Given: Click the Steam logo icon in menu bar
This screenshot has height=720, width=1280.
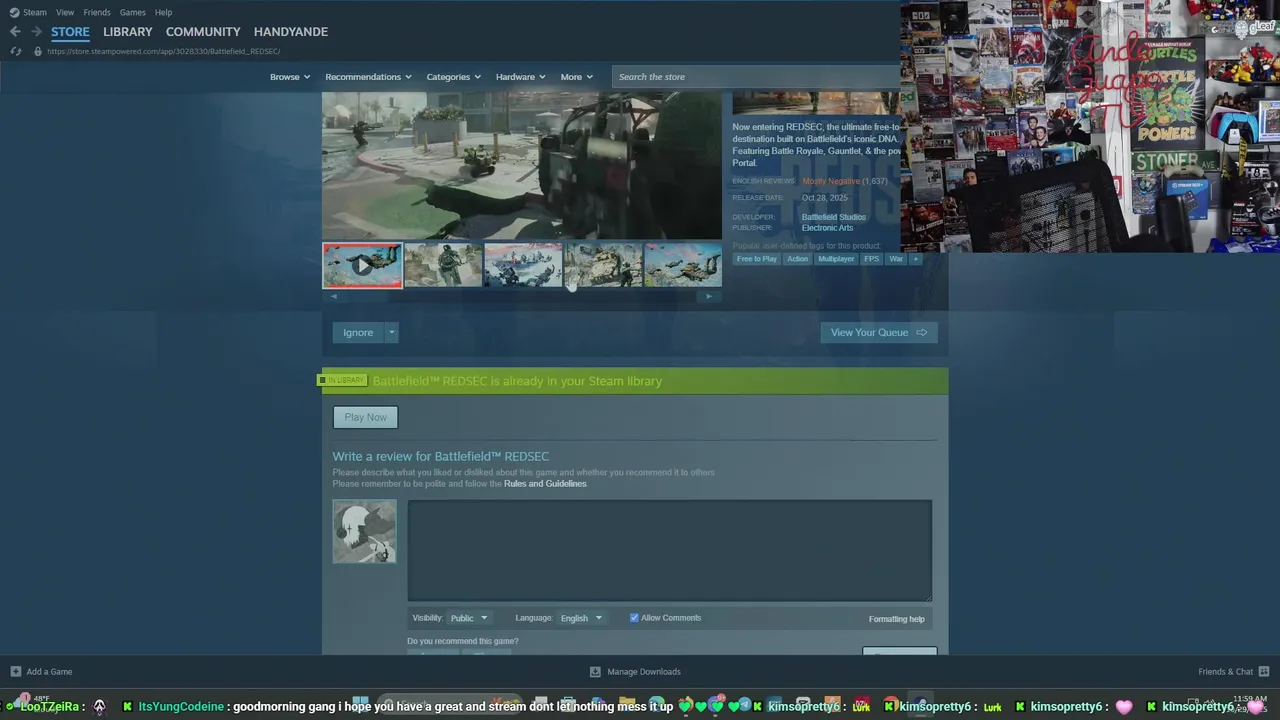Looking at the screenshot, I should click(14, 12).
